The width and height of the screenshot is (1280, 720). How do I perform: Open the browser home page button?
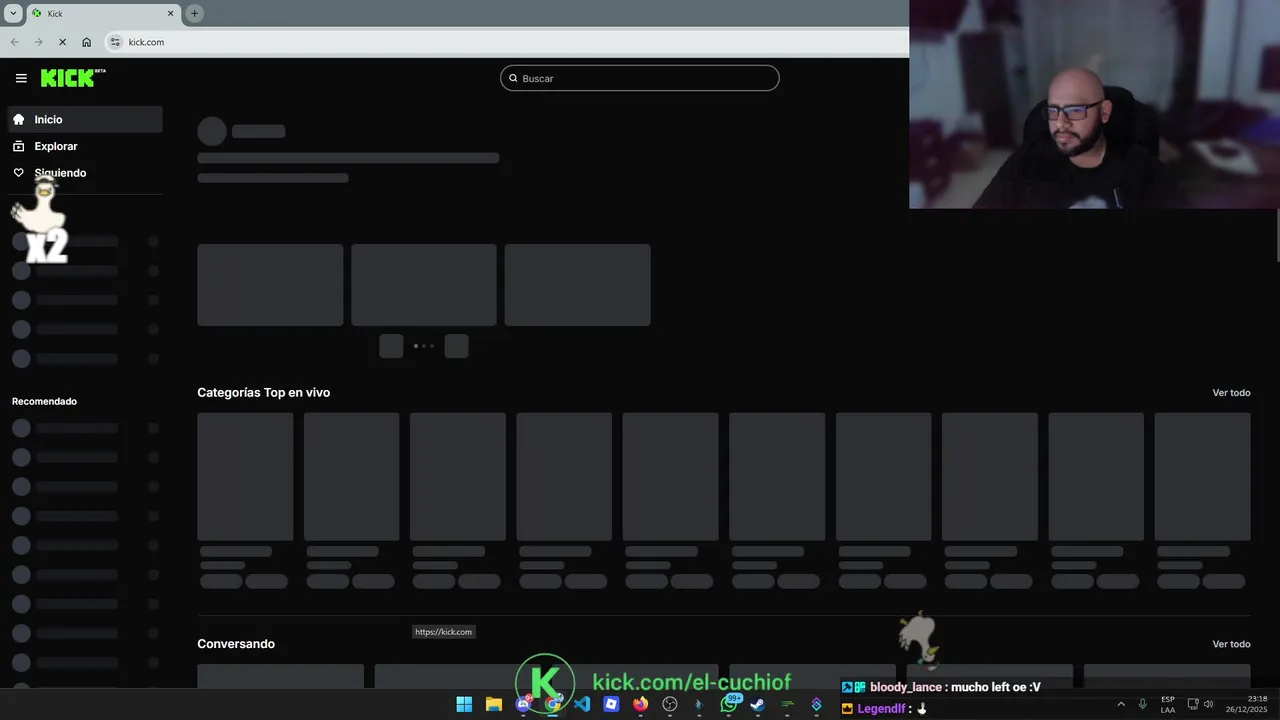click(86, 42)
